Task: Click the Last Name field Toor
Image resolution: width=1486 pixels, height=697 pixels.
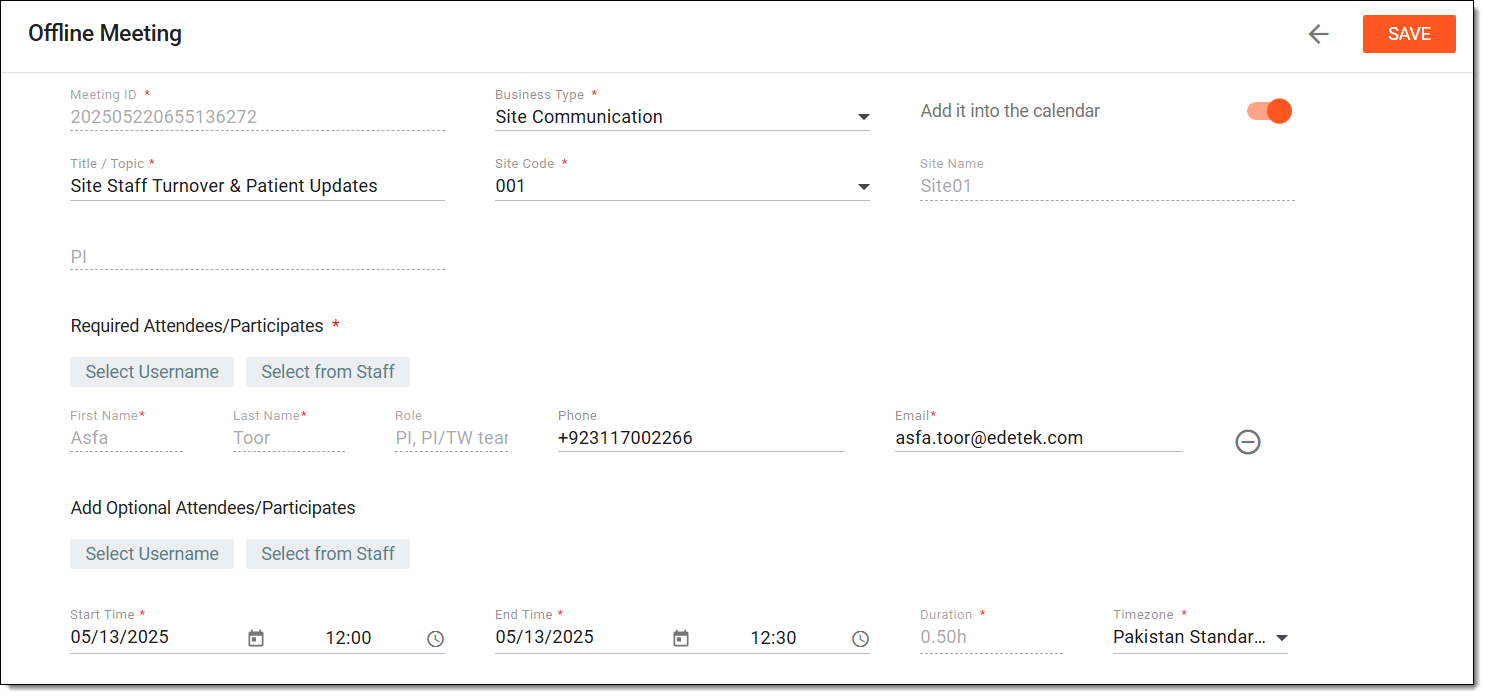Action: point(289,438)
